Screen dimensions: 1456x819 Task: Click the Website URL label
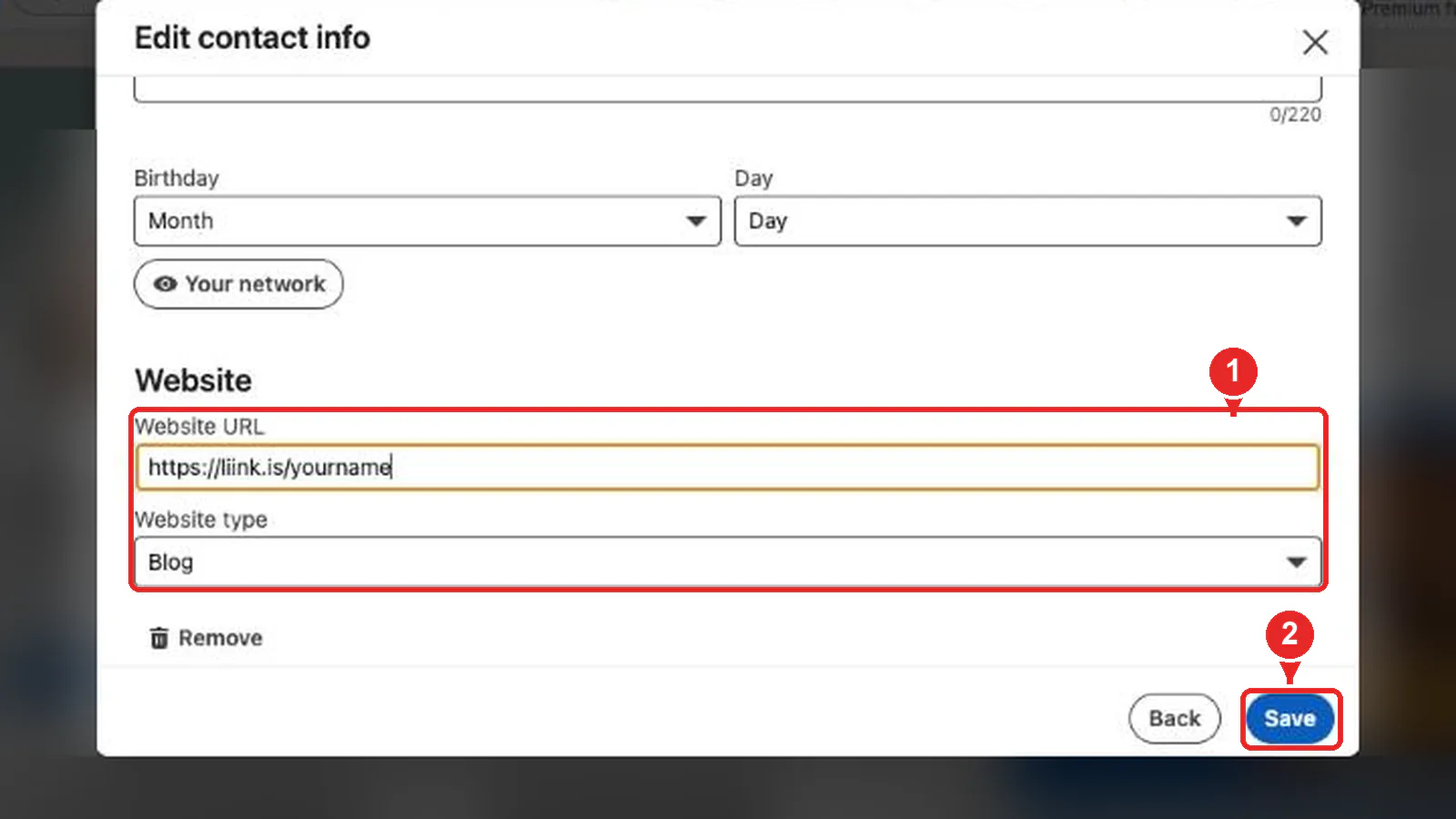pos(199,427)
